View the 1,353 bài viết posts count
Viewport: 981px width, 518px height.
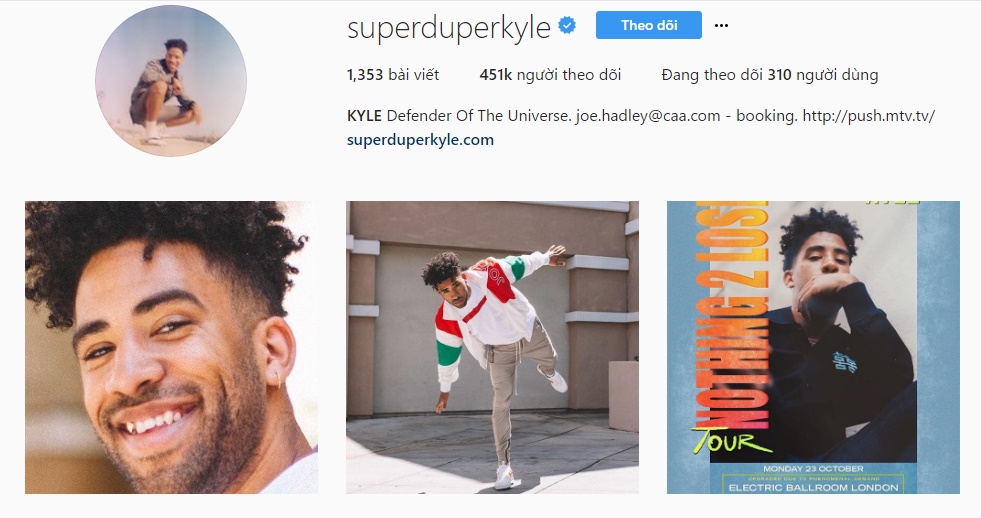pyautogui.click(x=393, y=75)
